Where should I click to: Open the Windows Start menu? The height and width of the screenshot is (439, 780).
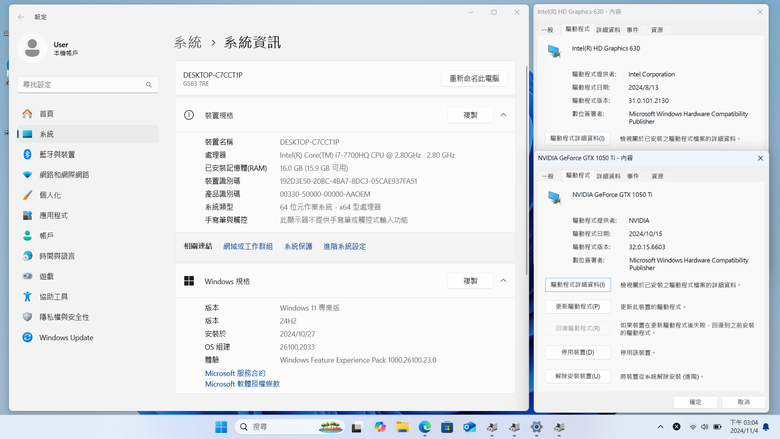pyautogui.click(x=221, y=427)
